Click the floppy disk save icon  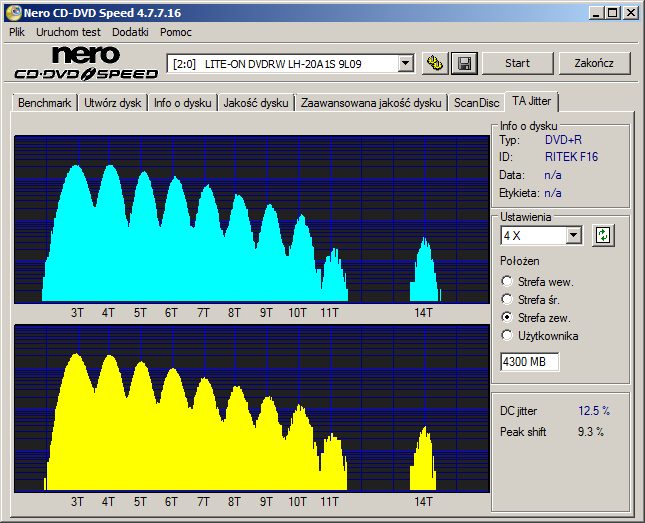[x=464, y=63]
